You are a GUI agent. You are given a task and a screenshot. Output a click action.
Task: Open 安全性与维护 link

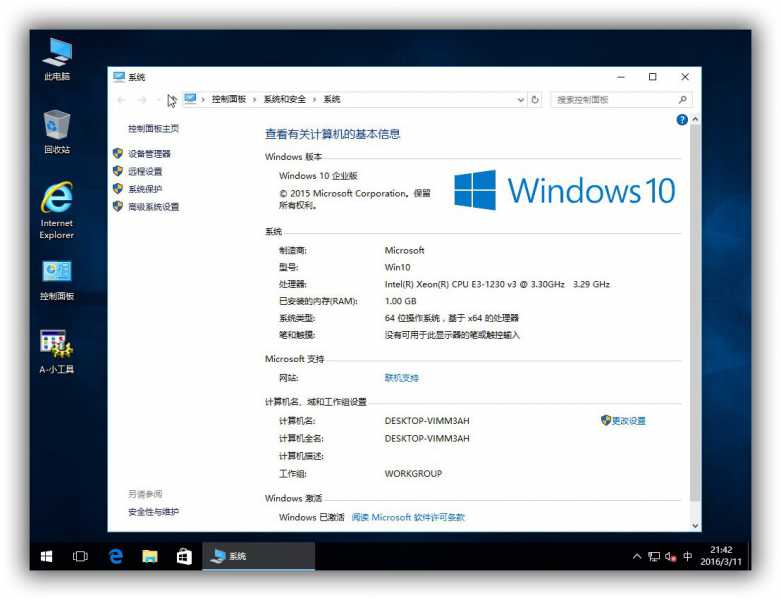pos(153,512)
